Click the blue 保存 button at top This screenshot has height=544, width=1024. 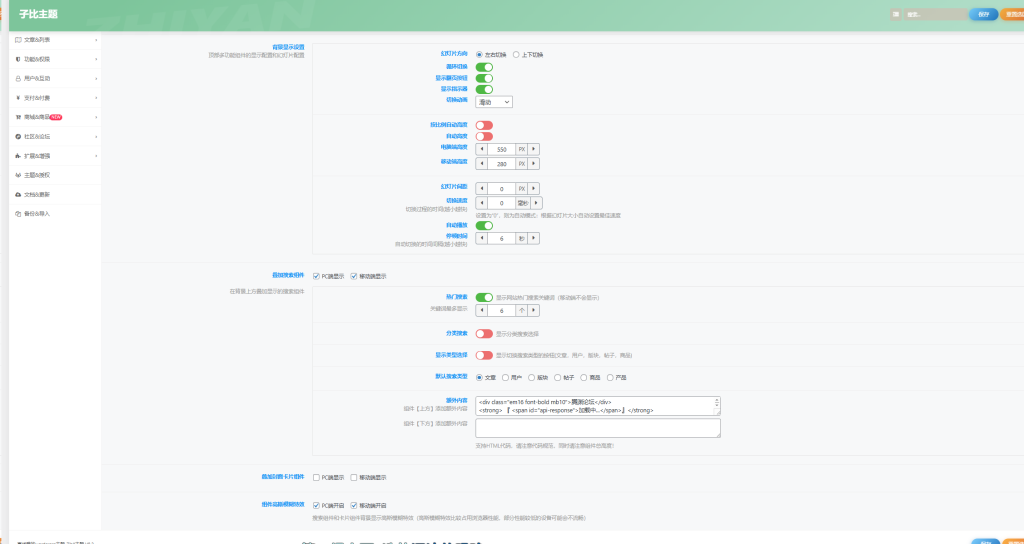983,14
